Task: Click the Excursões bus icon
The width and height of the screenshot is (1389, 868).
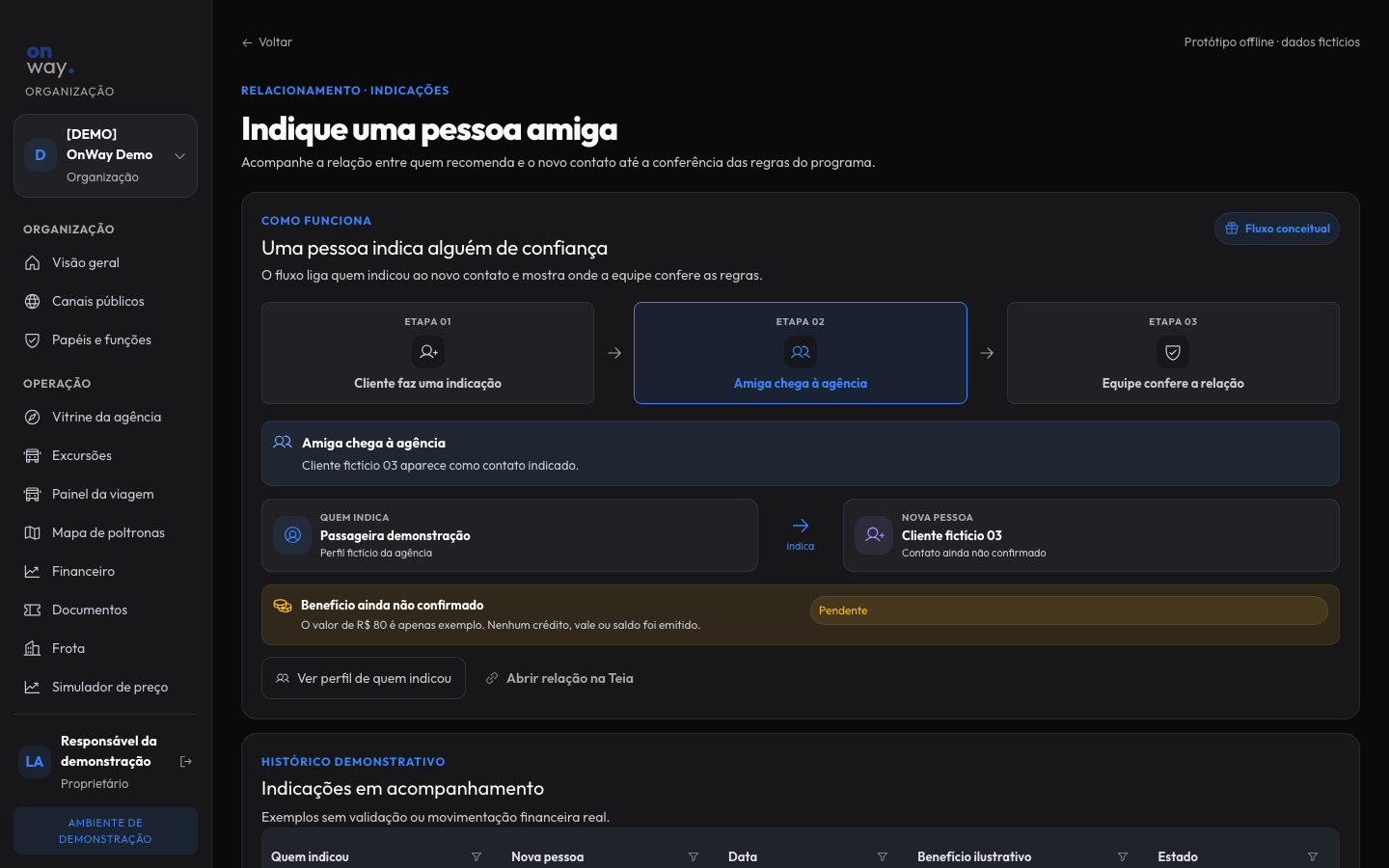Action: (32, 455)
